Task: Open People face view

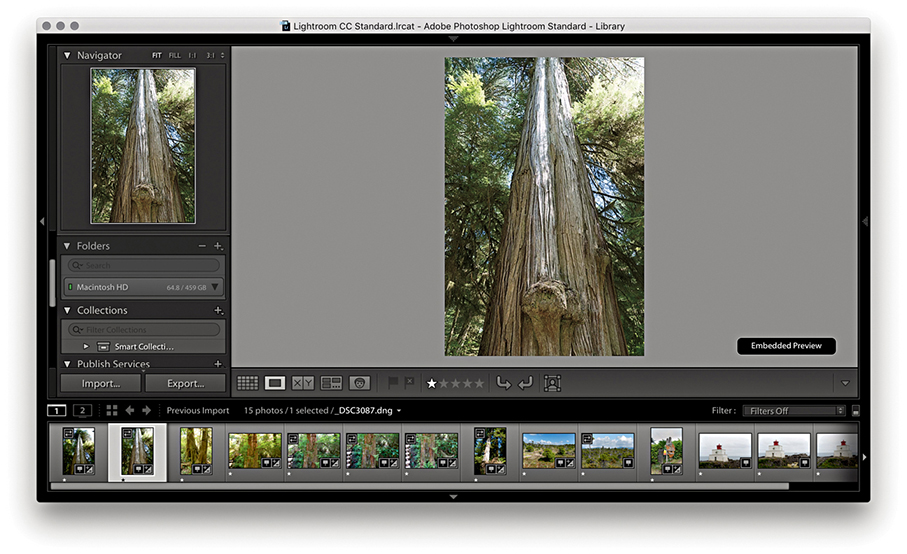Action: [360, 383]
